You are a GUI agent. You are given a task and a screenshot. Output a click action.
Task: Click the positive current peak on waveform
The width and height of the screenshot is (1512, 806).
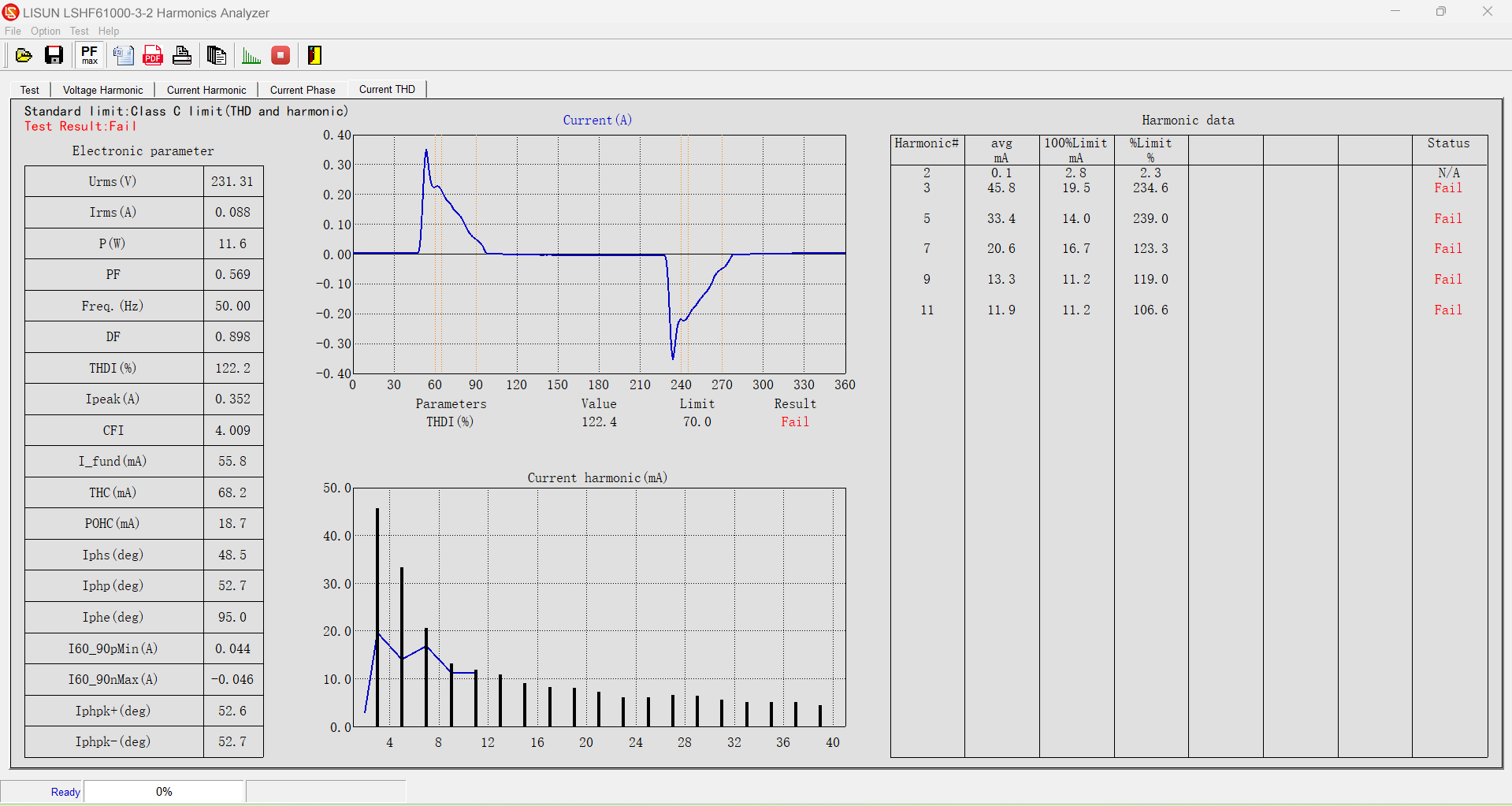426,152
